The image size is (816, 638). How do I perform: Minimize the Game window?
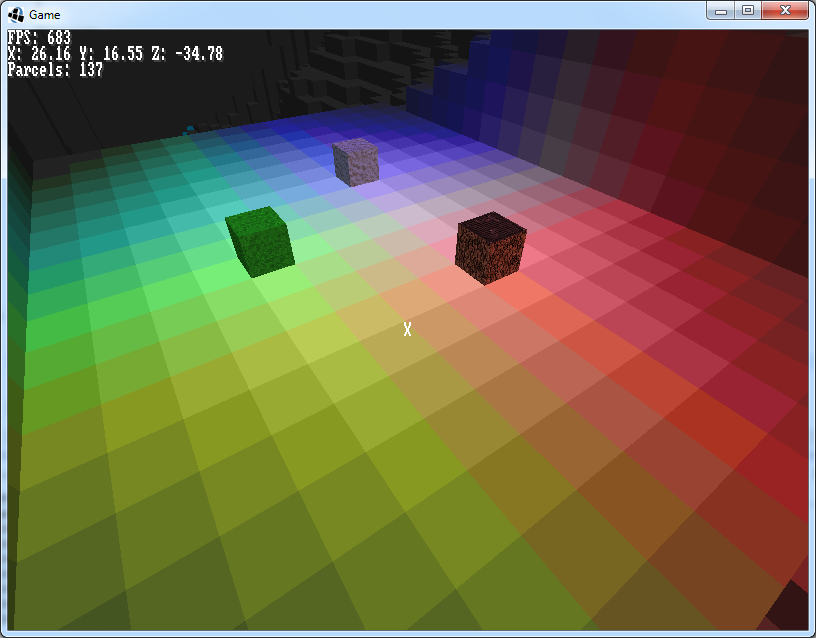[x=721, y=10]
